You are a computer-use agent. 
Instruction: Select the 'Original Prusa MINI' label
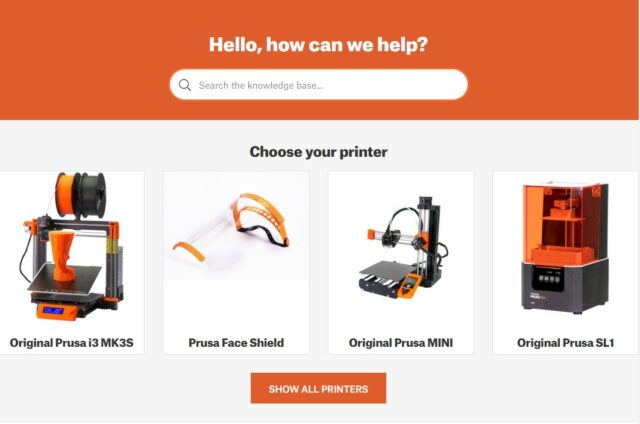point(401,343)
